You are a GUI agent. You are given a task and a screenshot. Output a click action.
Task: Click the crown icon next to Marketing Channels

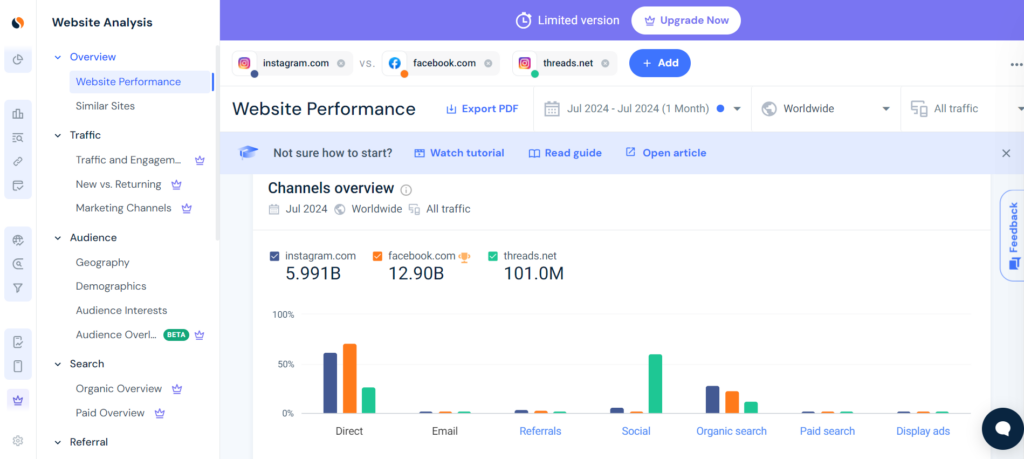pyautogui.click(x=187, y=208)
